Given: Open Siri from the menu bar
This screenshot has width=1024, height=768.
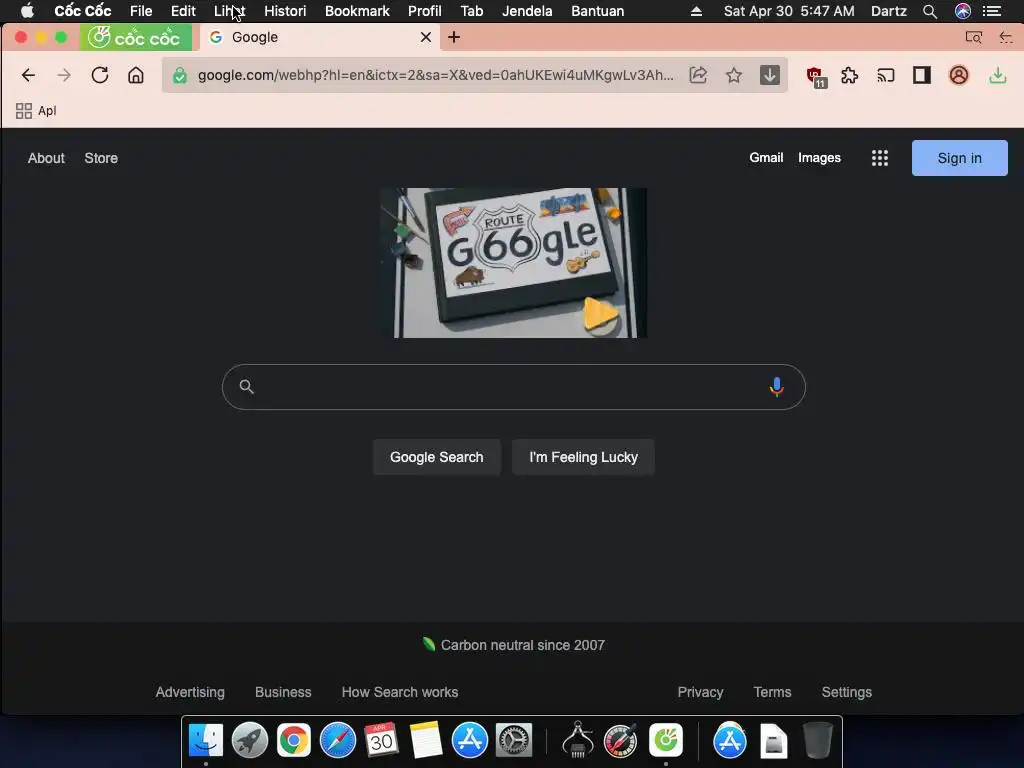Looking at the screenshot, I should 963,11.
